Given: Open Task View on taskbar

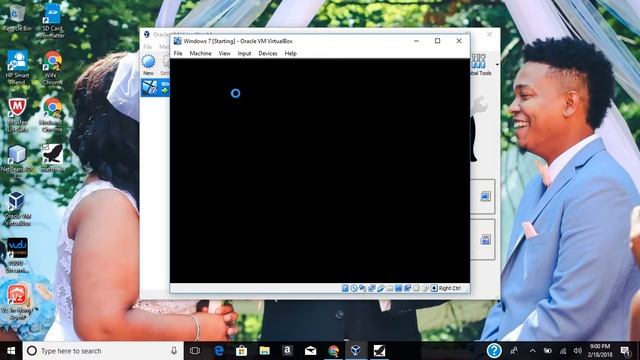Looking at the screenshot, I should [195, 351].
